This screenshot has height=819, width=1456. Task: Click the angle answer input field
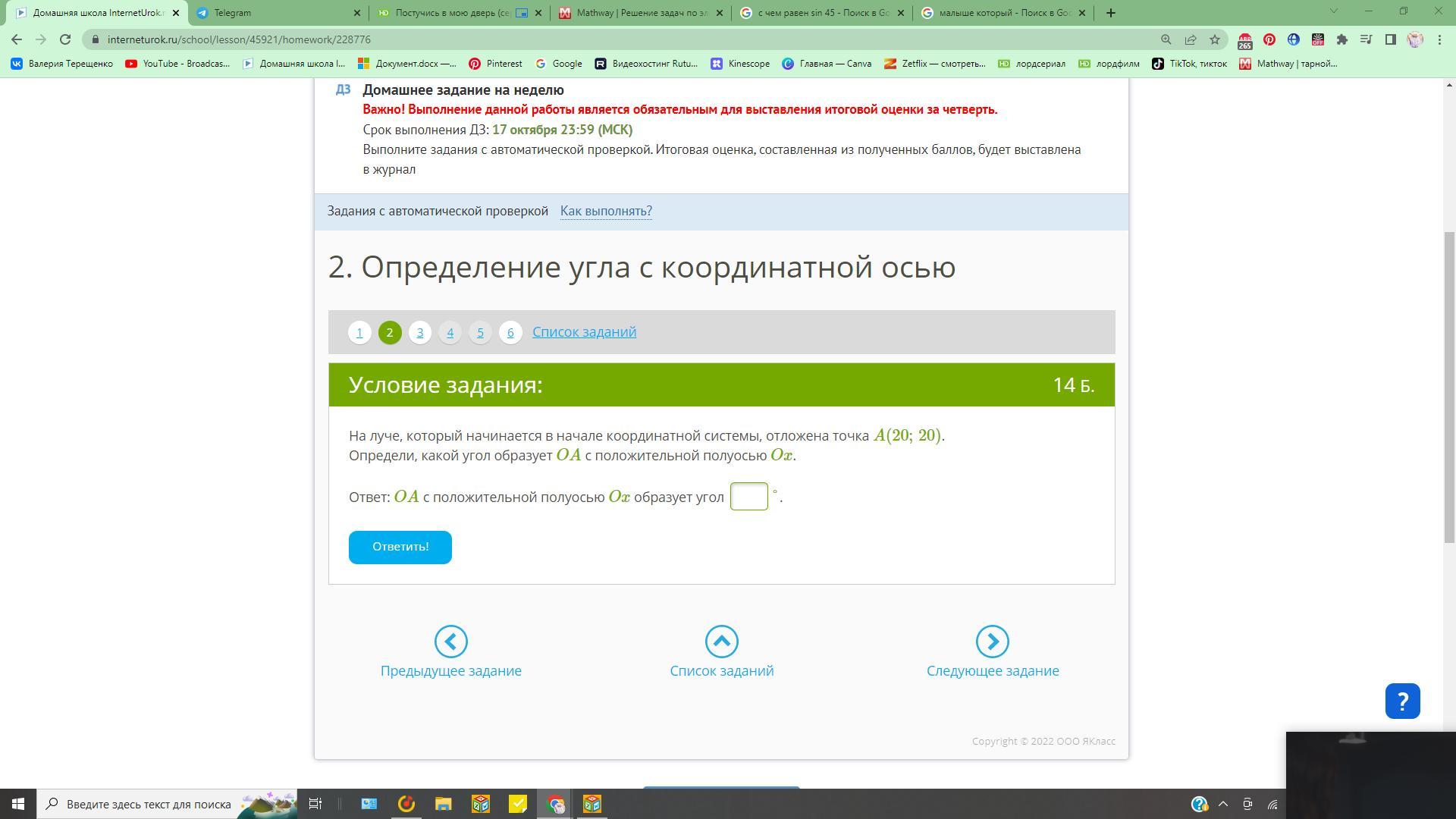point(748,497)
